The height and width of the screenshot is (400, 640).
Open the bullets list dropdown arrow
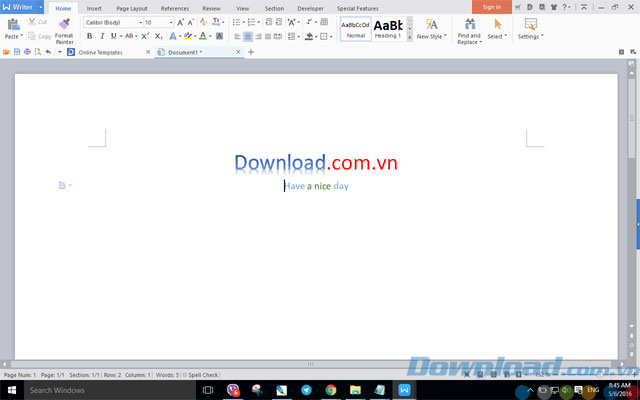tap(243, 22)
